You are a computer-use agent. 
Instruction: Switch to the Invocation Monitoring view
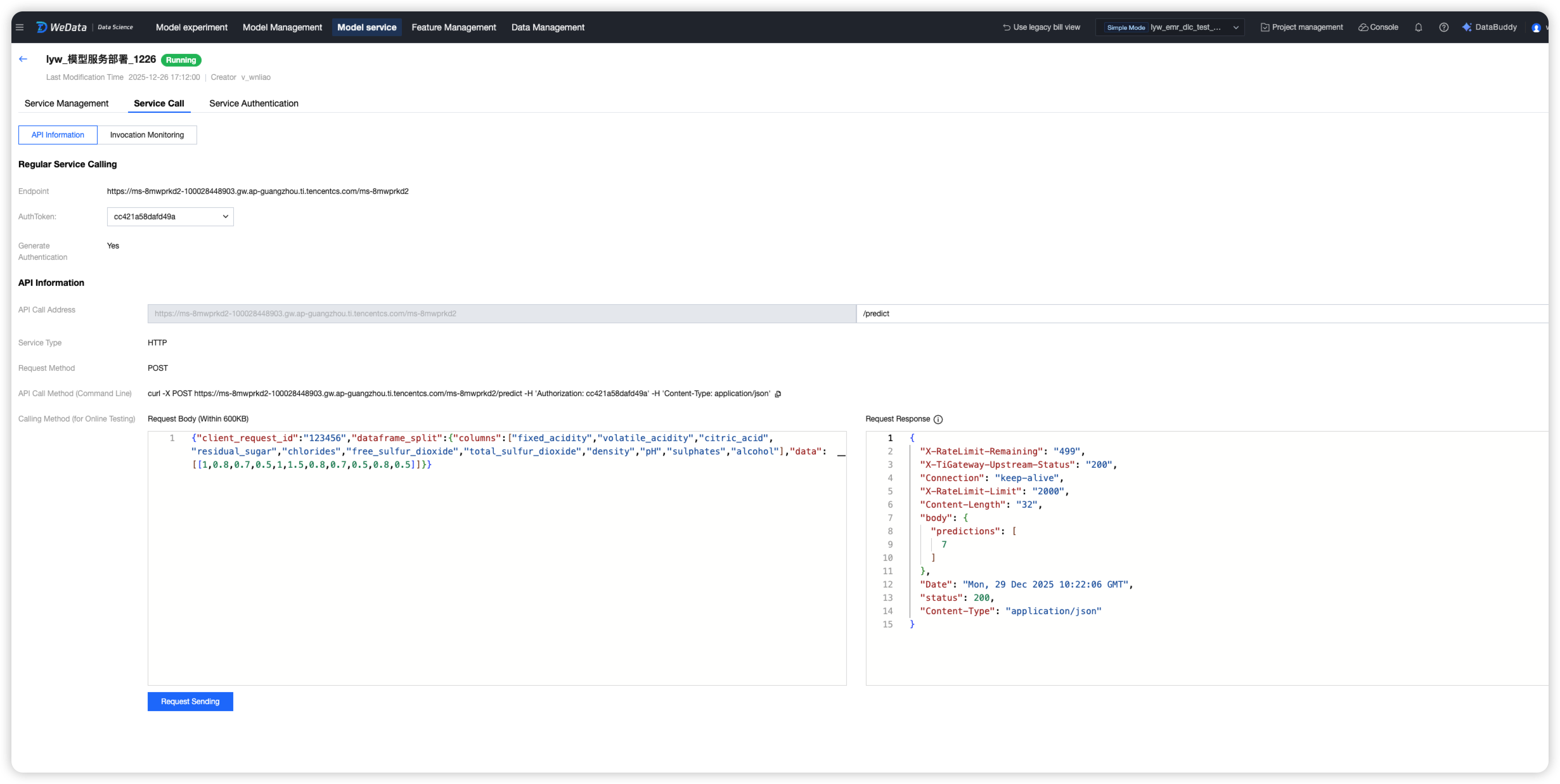(147, 135)
